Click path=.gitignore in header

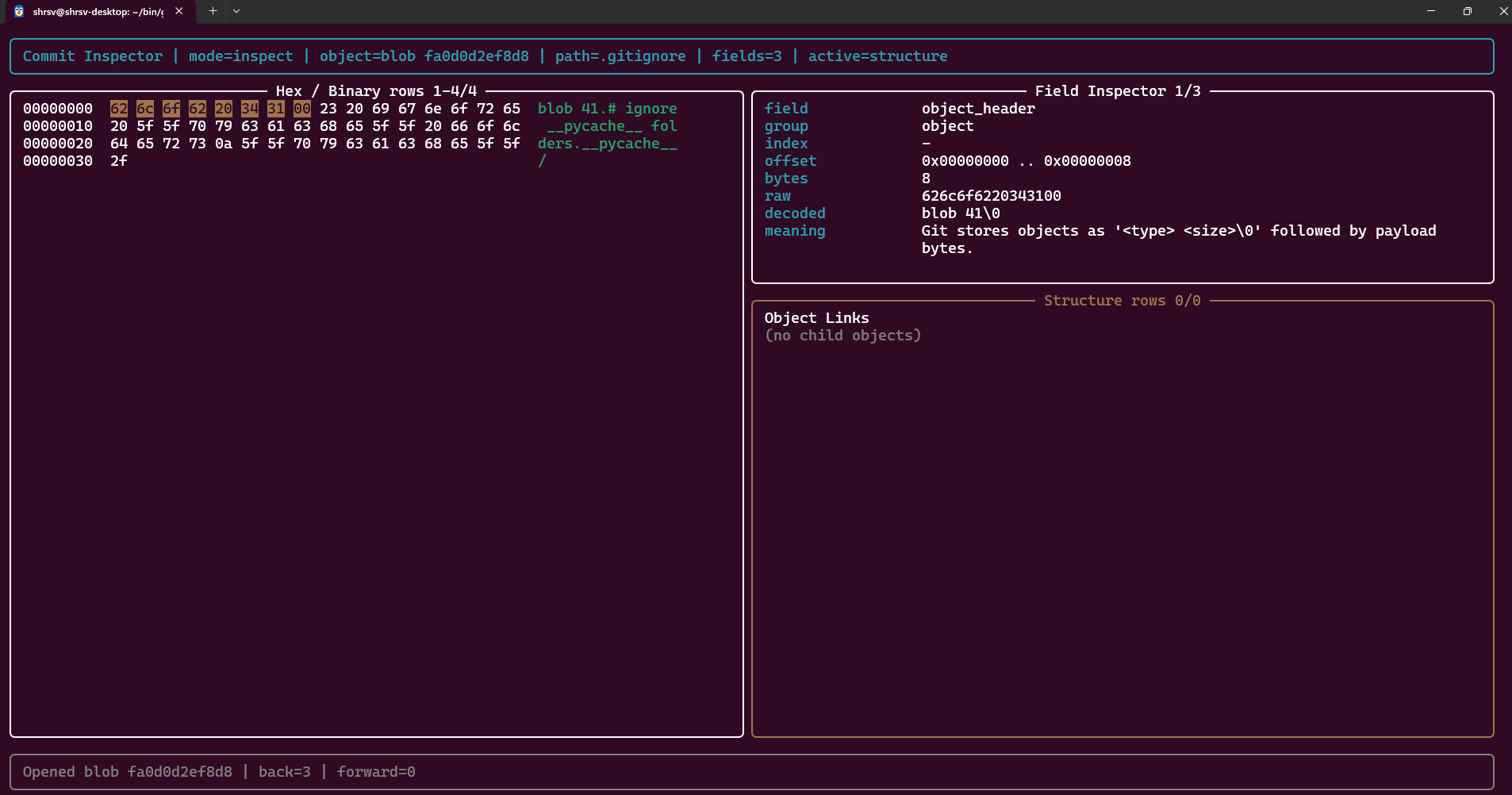(620, 56)
